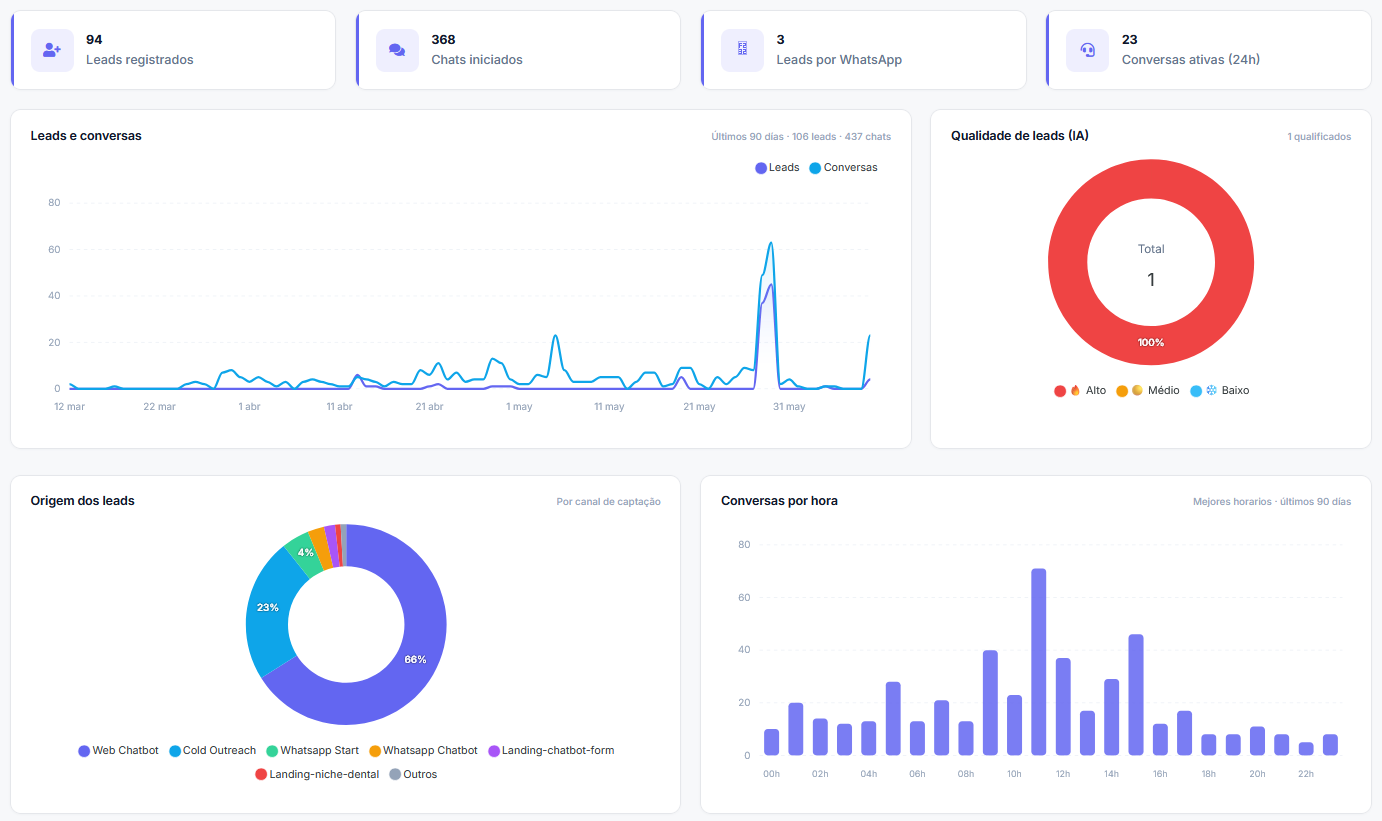The width and height of the screenshot is (1382, 821).
Task: Click the '1 may' x-axis label
Action: pos(519,407)
